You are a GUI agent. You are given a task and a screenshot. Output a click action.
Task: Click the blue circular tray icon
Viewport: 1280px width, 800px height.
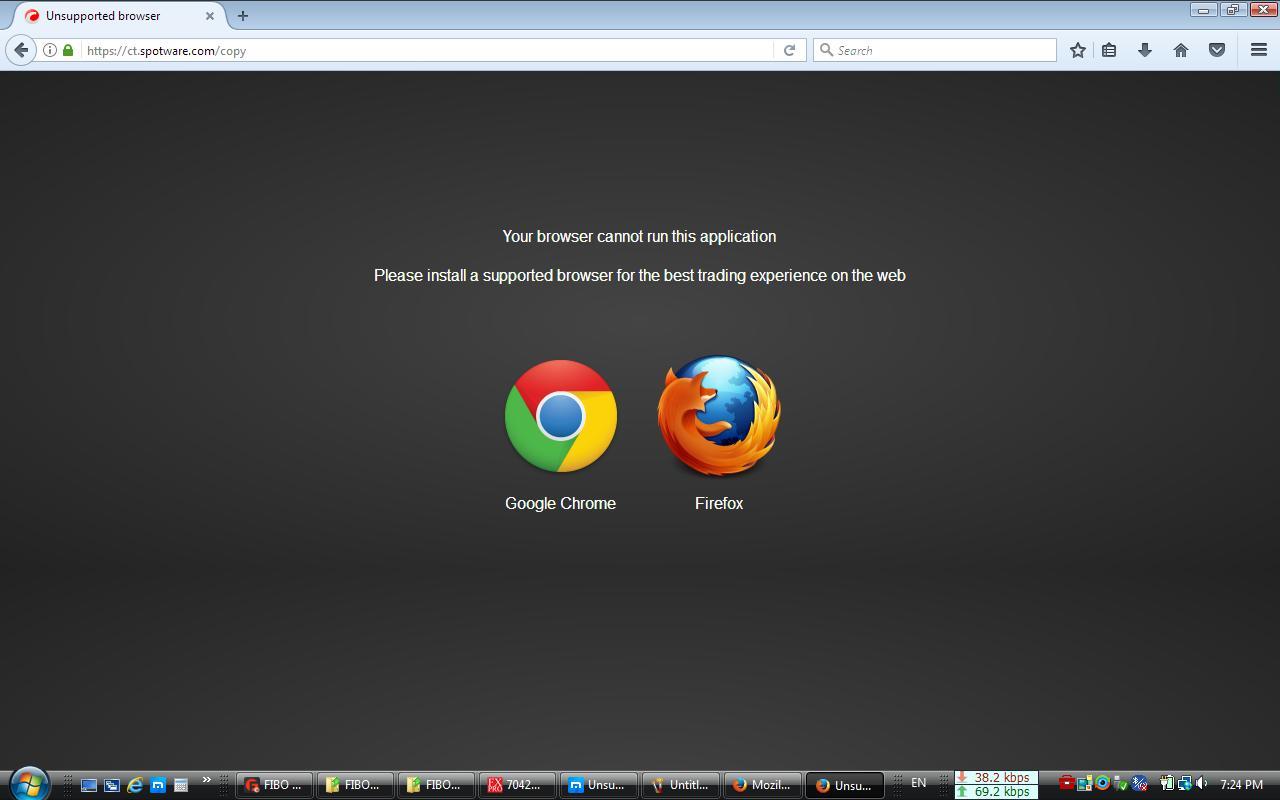tap(1103, 783)
